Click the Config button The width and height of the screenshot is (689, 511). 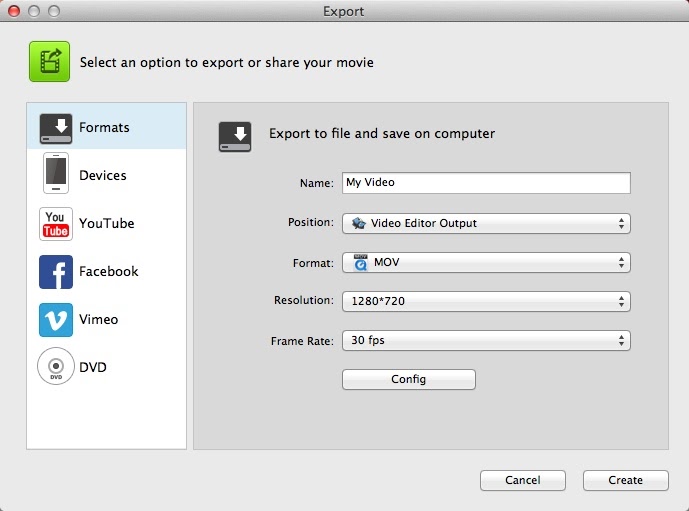click(x=409, y=379)
